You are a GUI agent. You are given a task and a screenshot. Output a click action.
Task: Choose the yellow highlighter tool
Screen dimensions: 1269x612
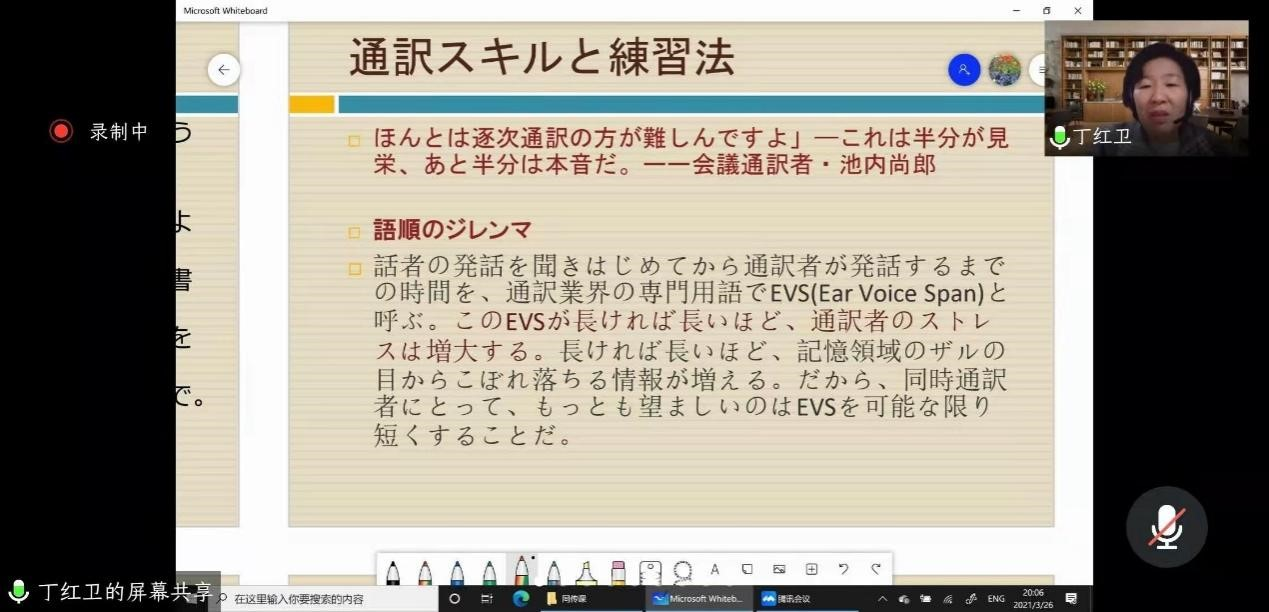[586, 572]
